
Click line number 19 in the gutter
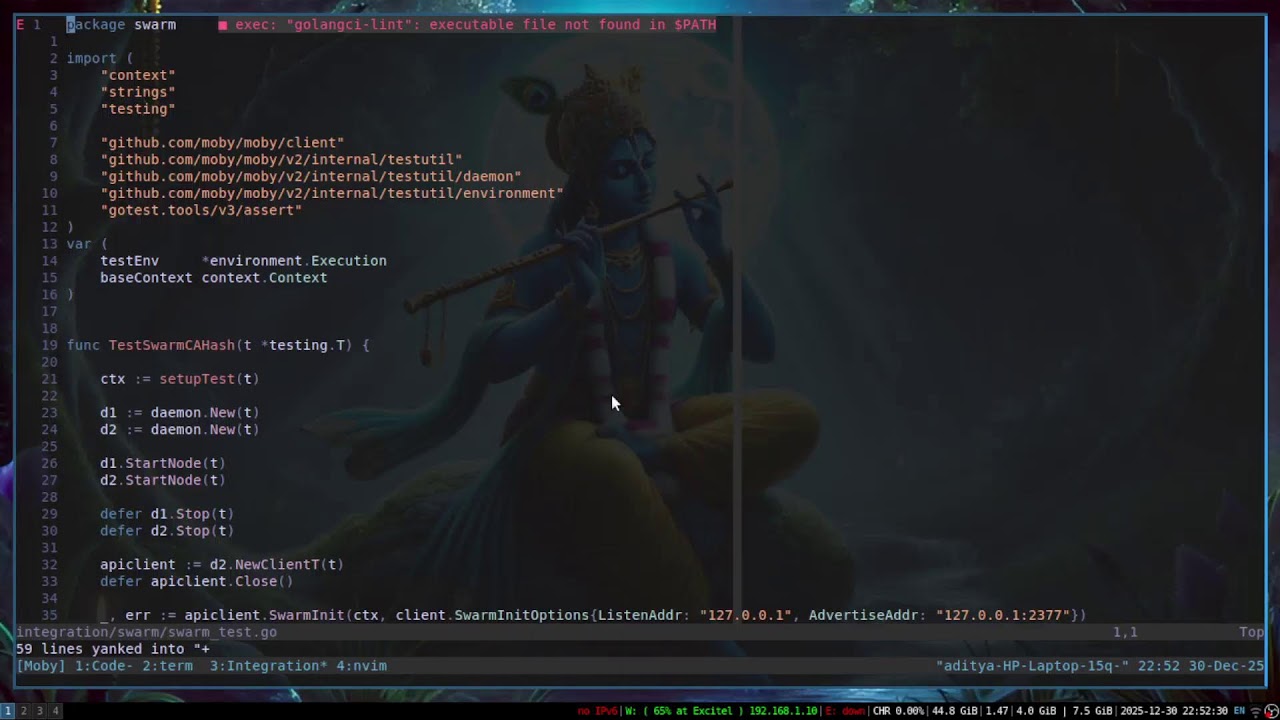(x=49, y=346)
